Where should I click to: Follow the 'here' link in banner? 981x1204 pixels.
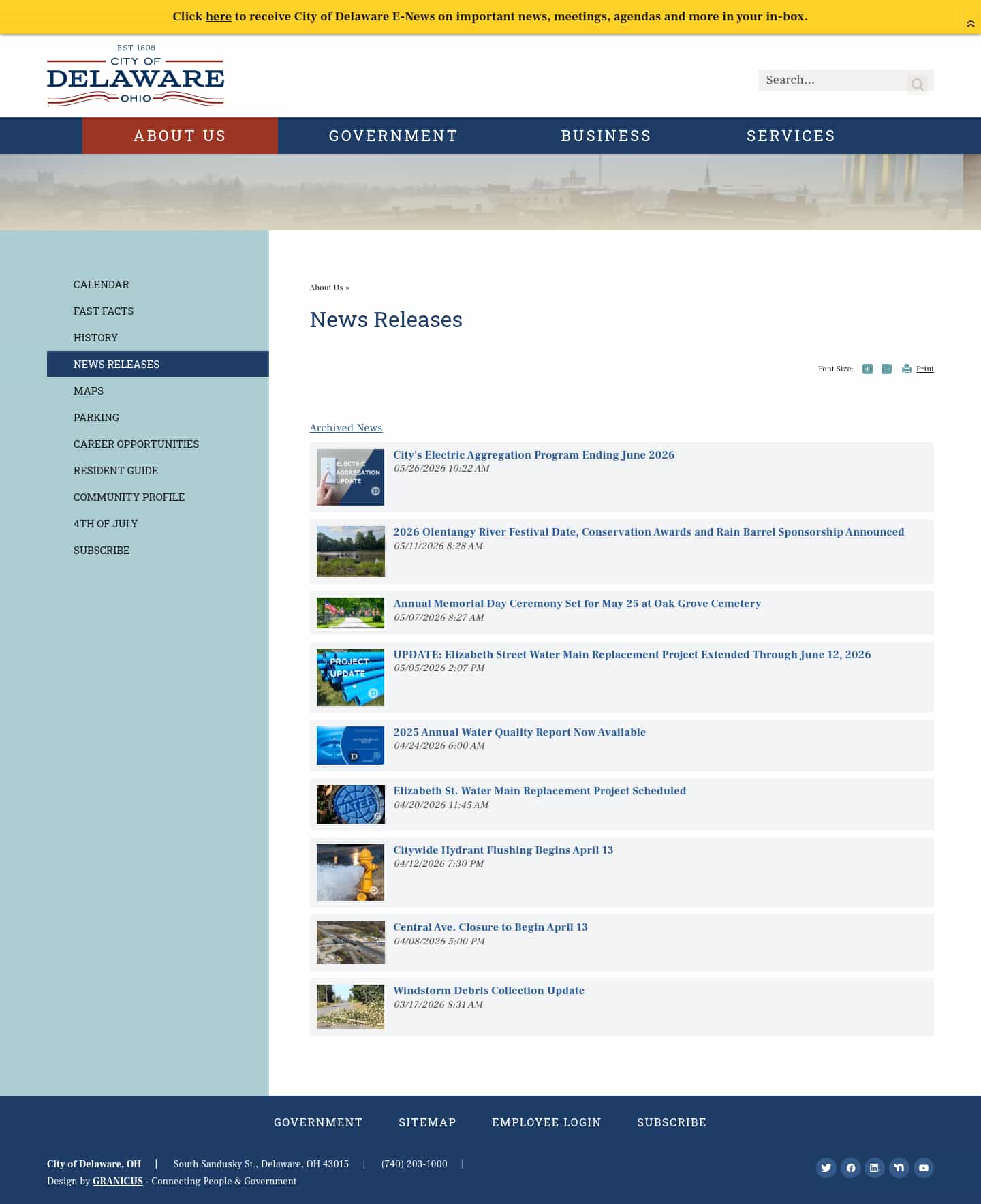219,16
